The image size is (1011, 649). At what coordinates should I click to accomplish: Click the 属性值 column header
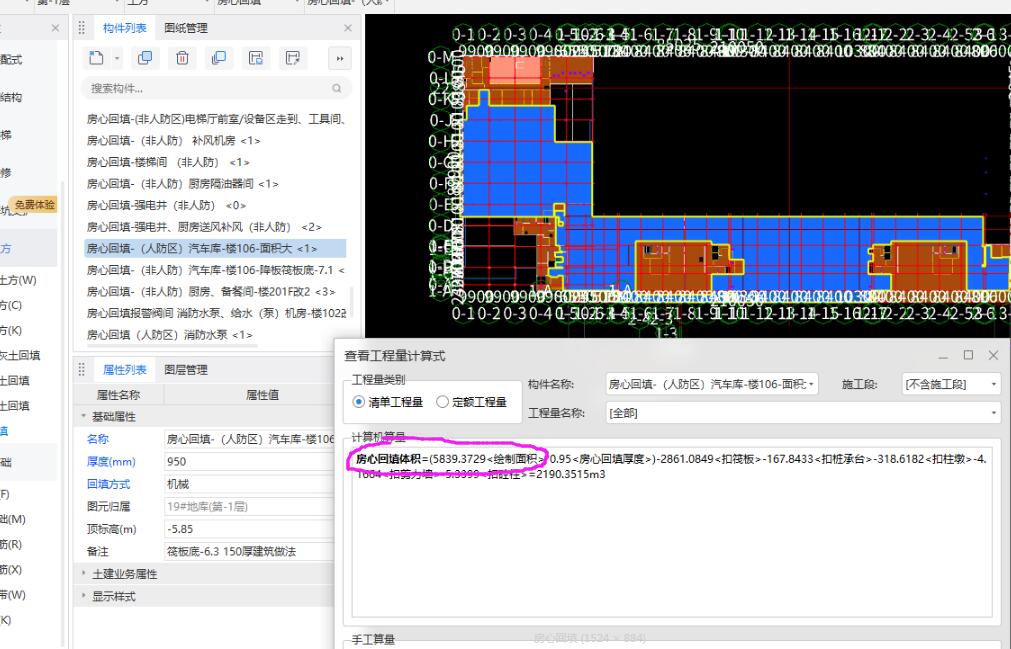(262, 394)
